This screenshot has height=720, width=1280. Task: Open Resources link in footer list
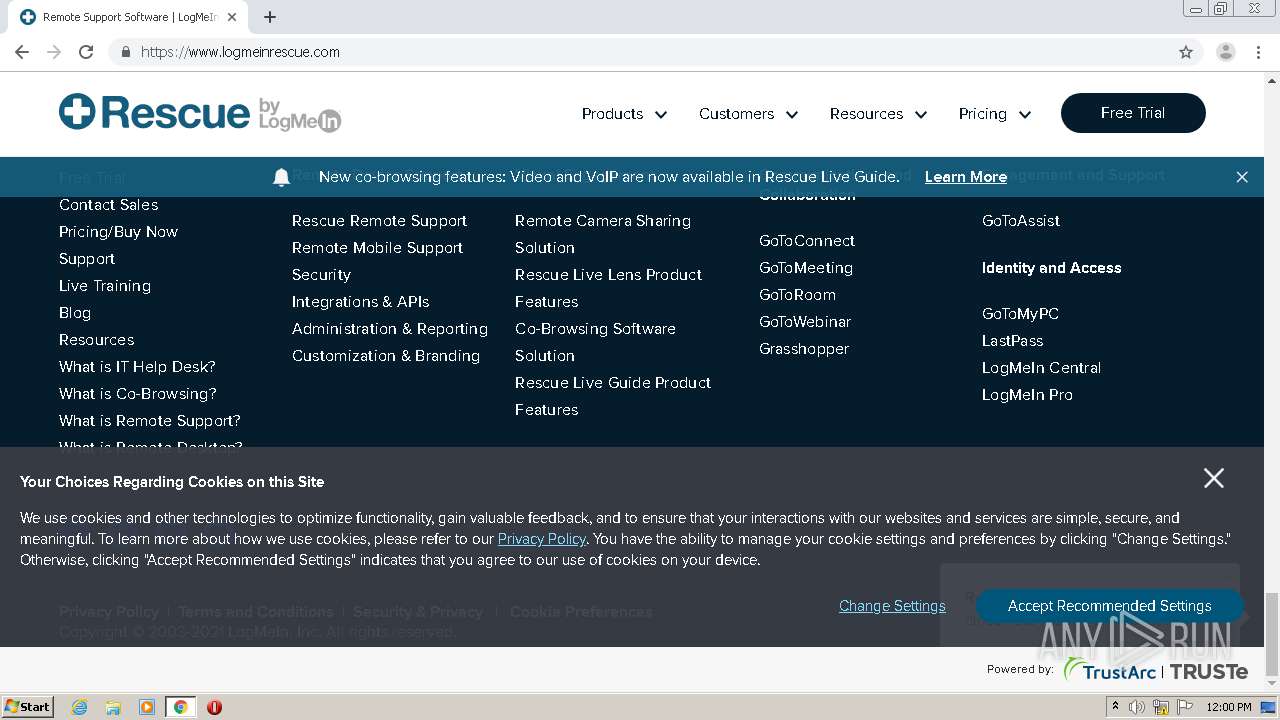click(x=96, y=340)
